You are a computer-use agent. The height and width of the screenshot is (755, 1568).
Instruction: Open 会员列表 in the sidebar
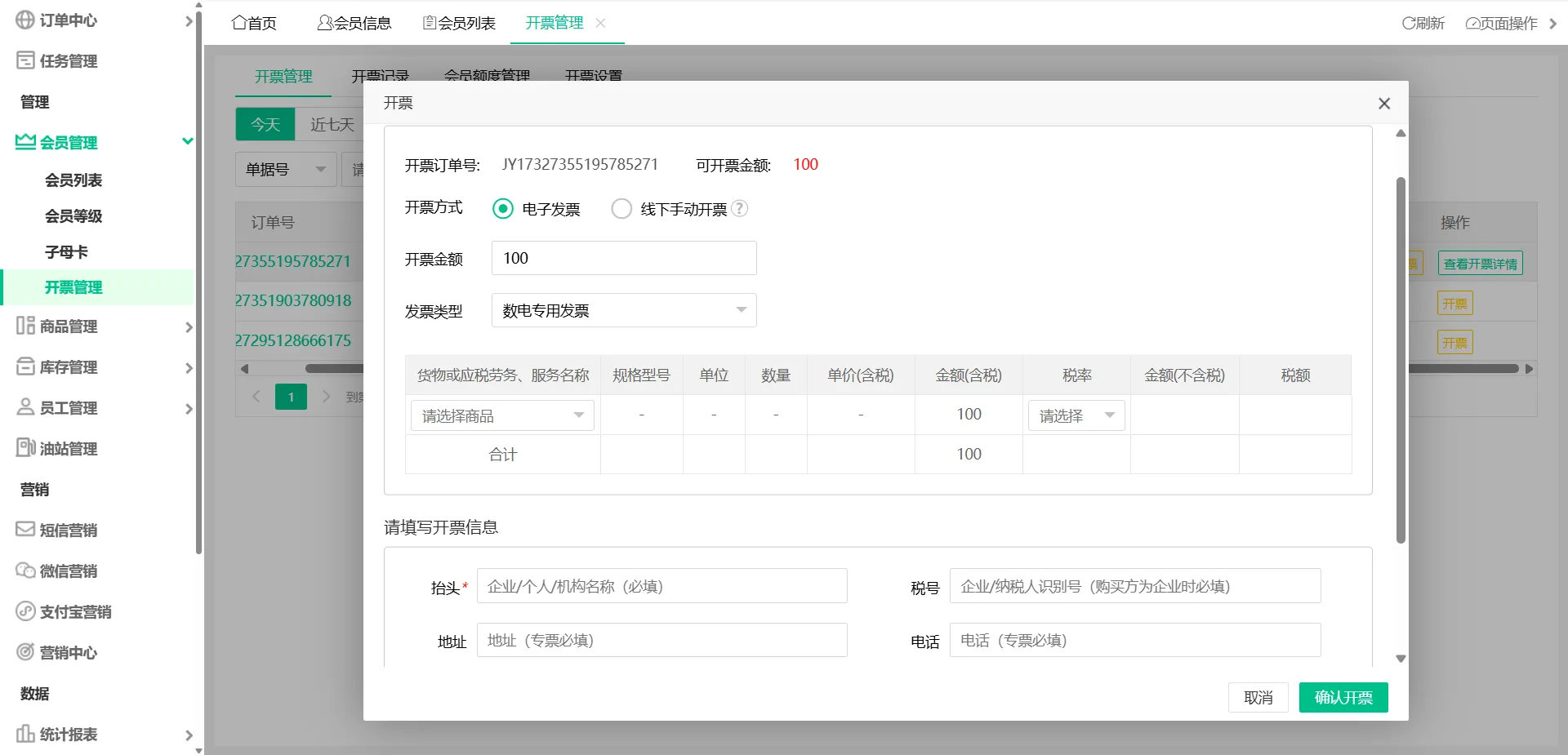tap(73, 180)
